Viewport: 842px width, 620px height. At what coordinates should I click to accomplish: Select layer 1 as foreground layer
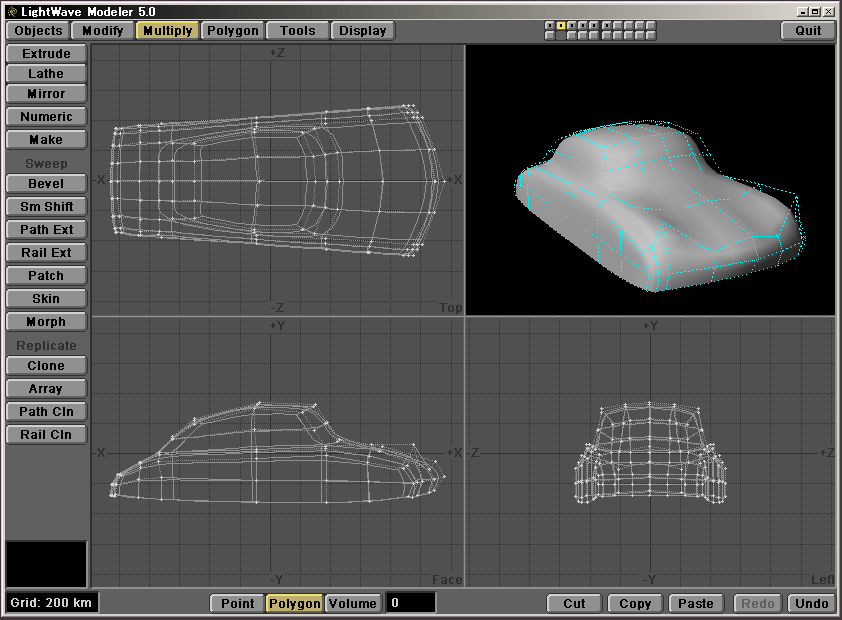(x=550, y=25)
